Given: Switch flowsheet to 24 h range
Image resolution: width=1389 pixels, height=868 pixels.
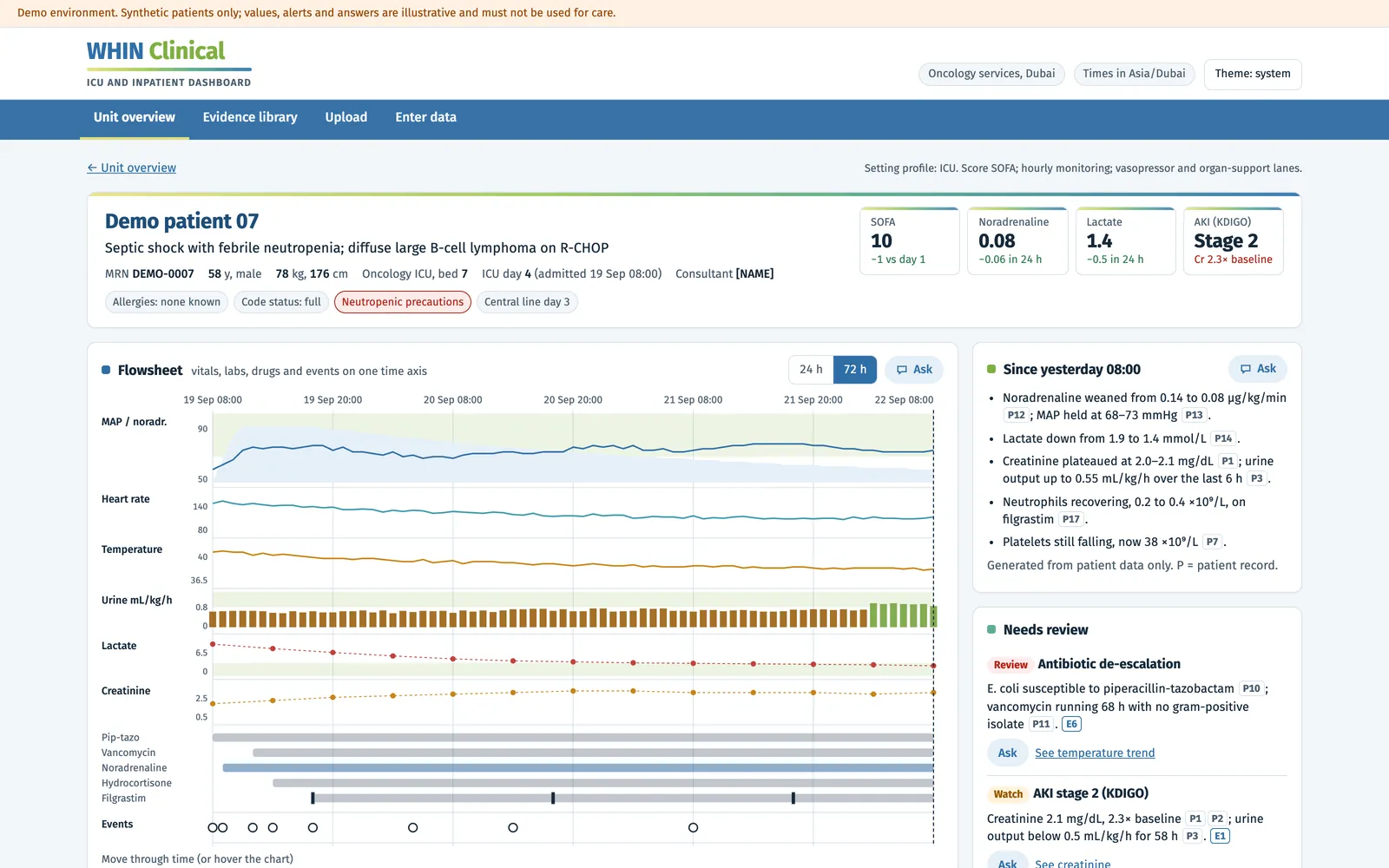Looking at the screenshot, I should pos(811,370).
